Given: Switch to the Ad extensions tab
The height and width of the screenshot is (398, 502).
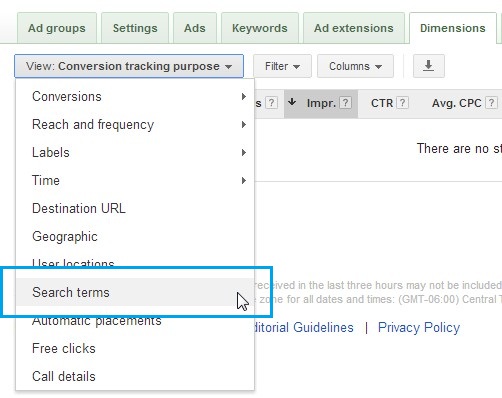Looking at the screenshot, I should tap(354, 28).
